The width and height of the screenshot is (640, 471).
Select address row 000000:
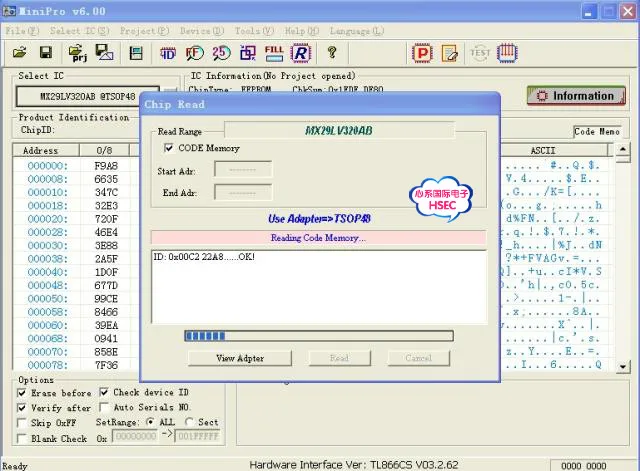pos(47,166)
